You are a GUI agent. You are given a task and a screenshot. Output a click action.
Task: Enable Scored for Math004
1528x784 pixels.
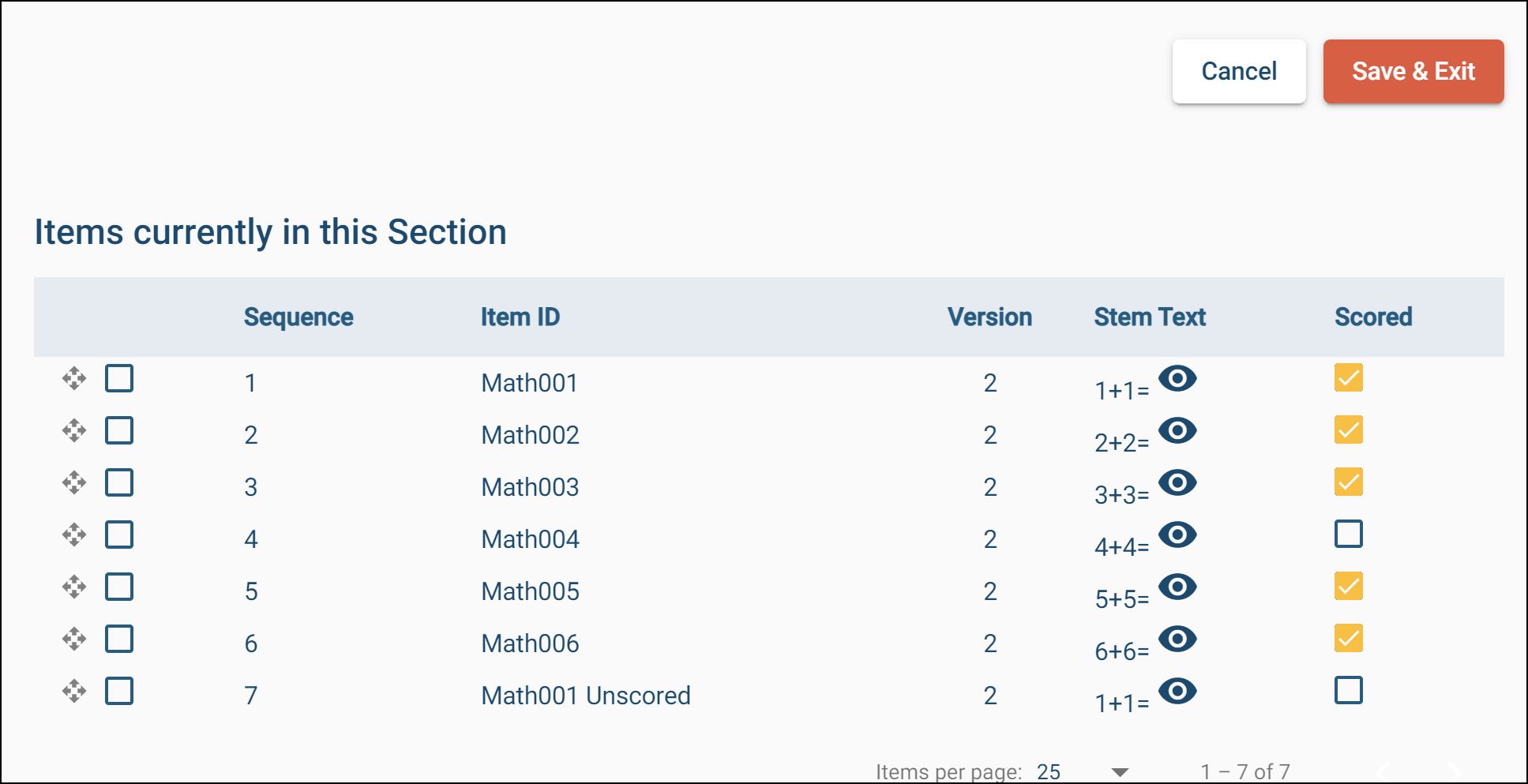click(x=1348, y=535)
